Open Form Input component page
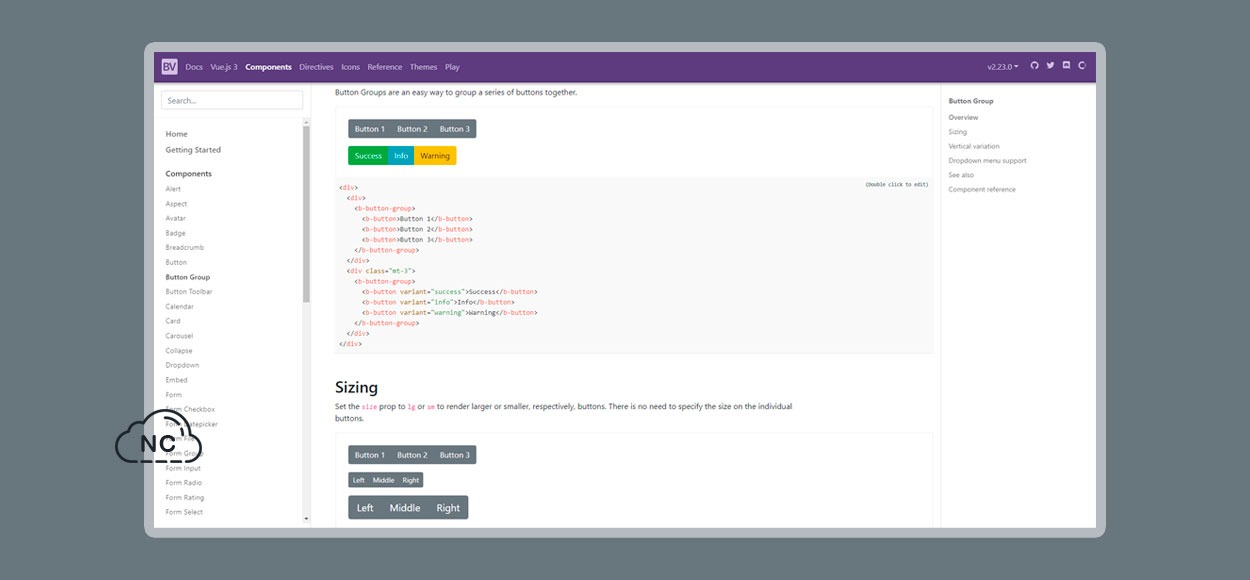Viewport: 1250px width, 580px height. [x=183, y=468]
